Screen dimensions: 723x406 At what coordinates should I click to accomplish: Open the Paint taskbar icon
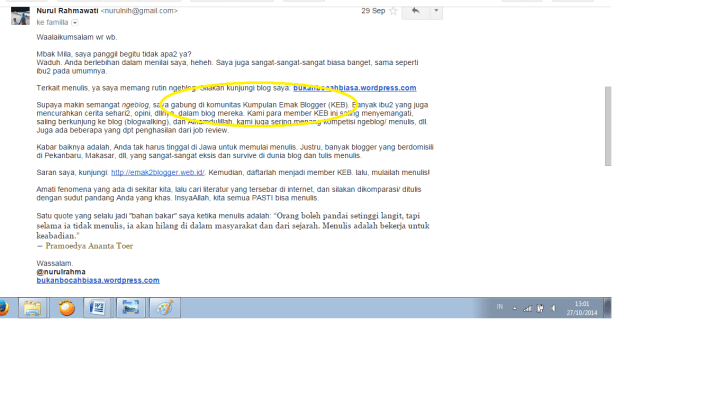(163, 308)
